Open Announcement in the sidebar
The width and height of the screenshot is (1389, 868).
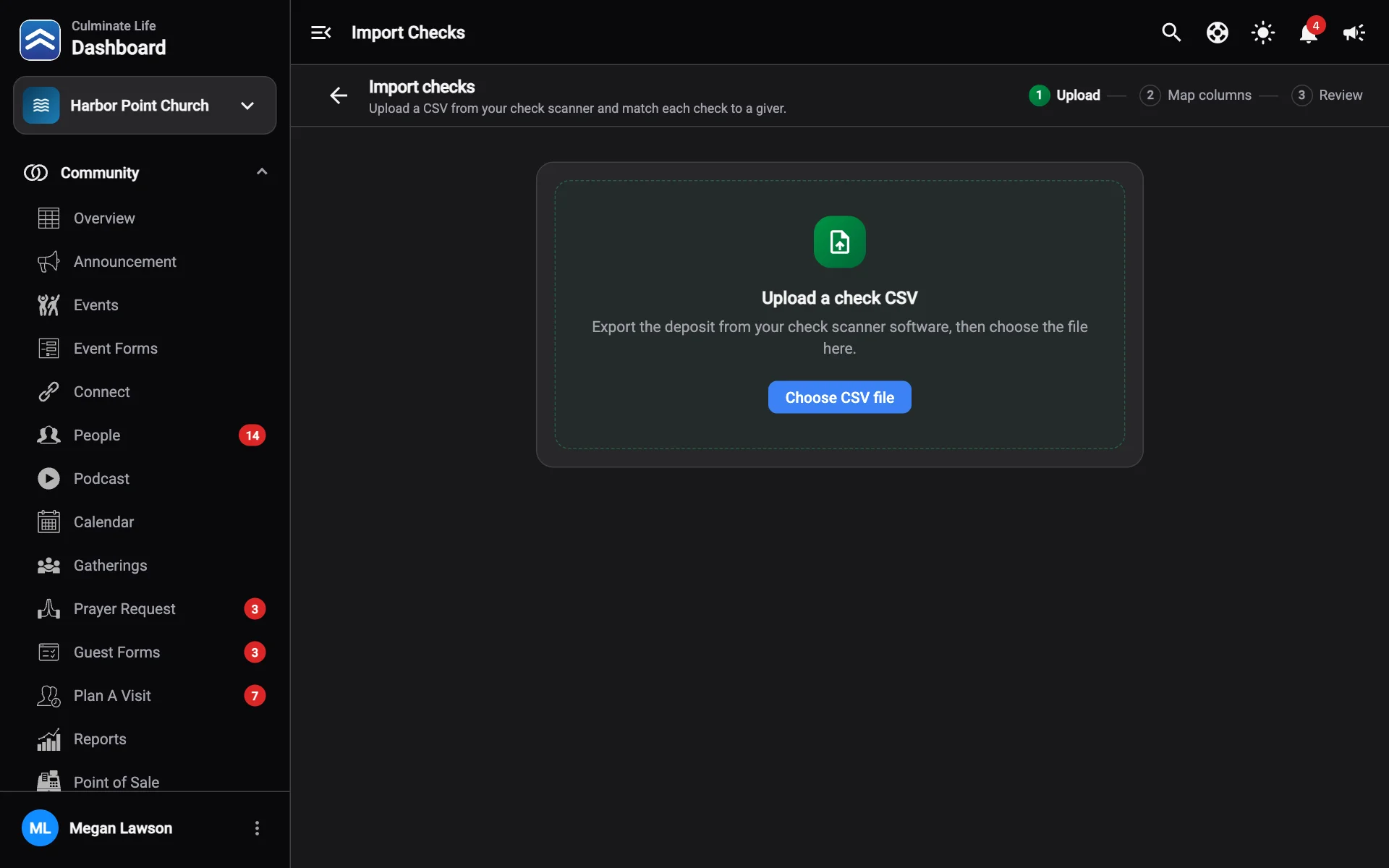(x=124, y=262)
